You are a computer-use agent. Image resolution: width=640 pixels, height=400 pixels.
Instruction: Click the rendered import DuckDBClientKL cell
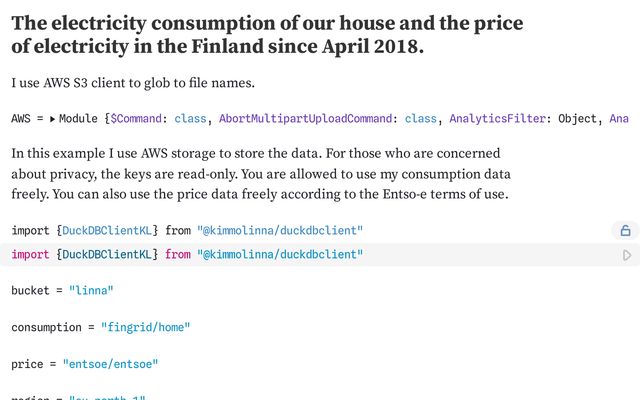187,230
